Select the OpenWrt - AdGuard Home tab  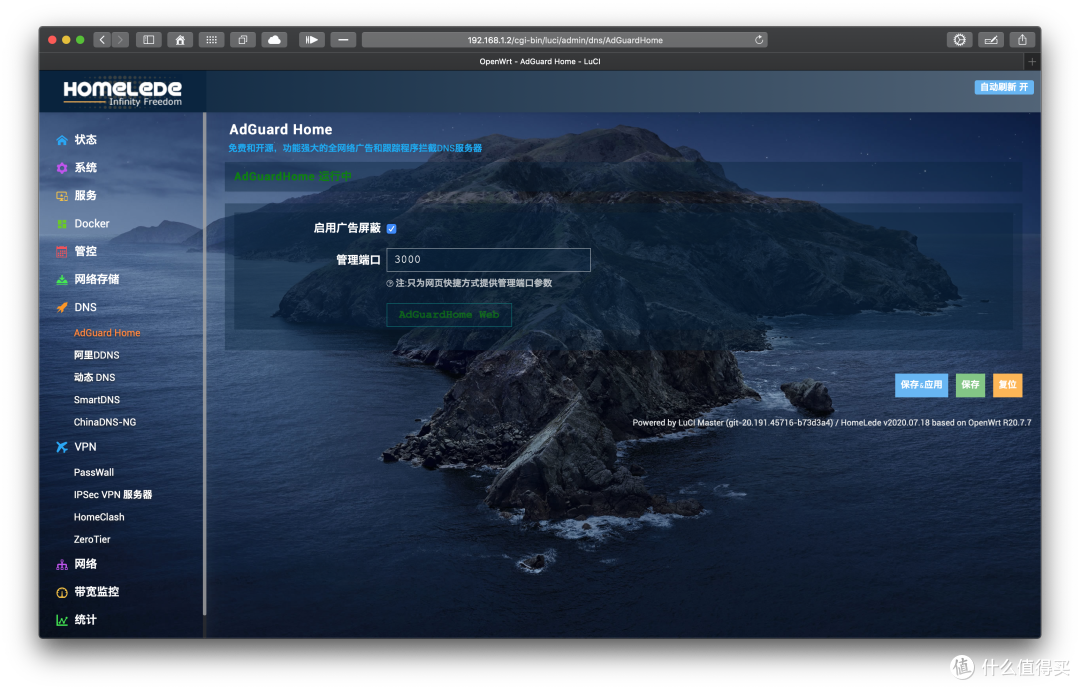(539, 61)
